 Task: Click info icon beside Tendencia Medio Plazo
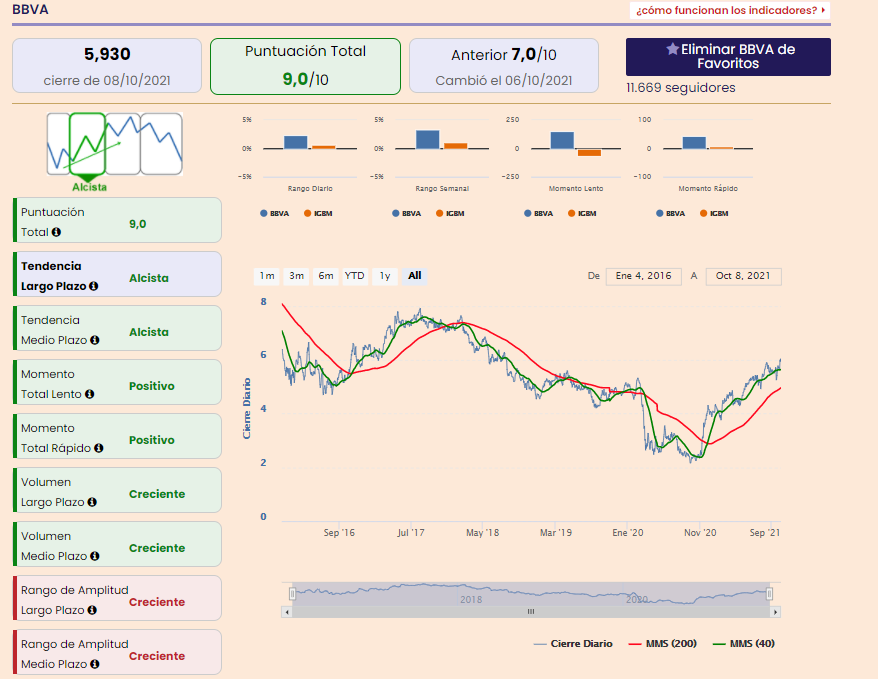(x=95, y=340)
